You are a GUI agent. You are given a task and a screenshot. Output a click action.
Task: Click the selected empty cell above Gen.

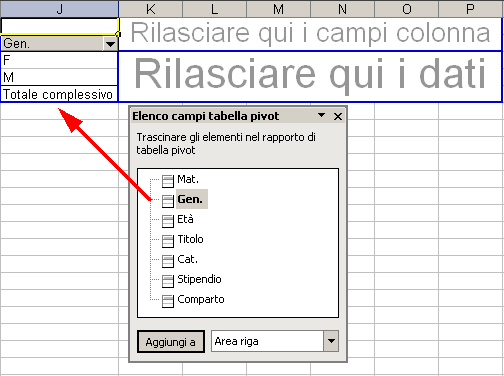click(x=59, y=26)
